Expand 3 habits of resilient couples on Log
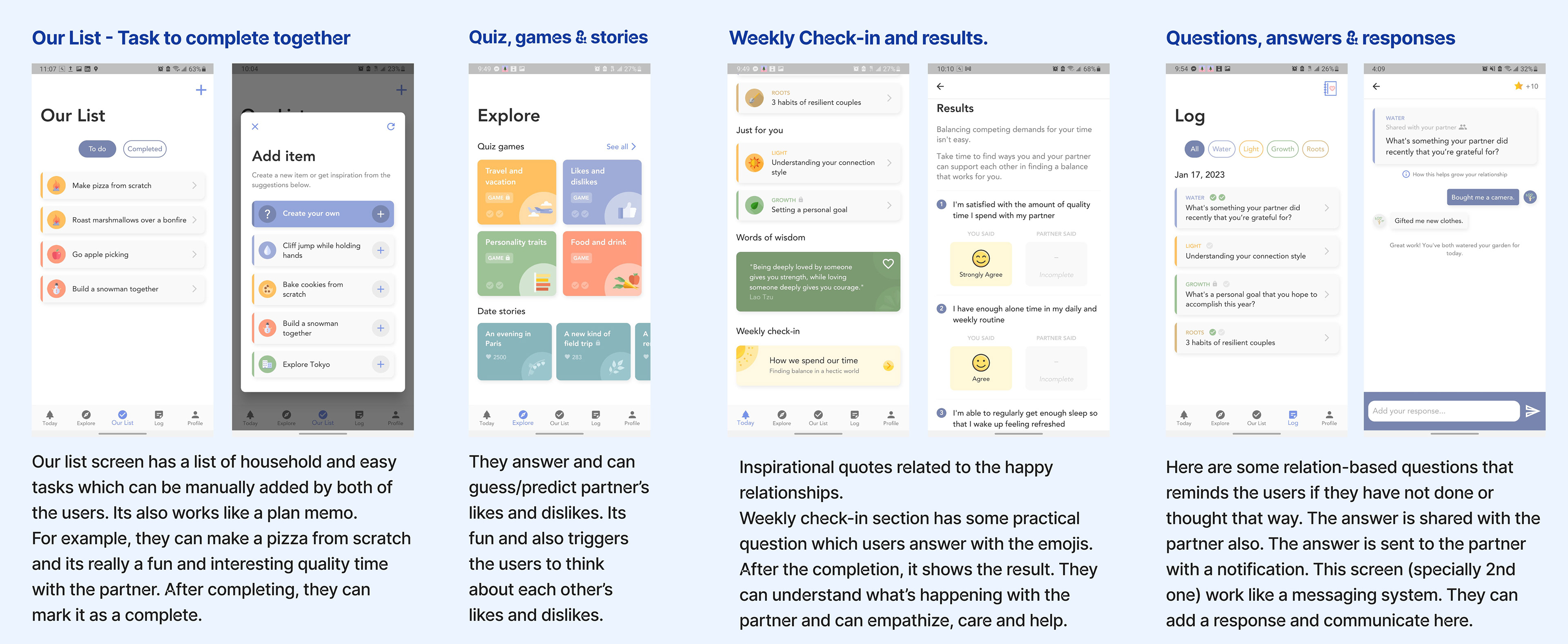Image resolution: width=1568 pixels, height=644 pixels. tap(1257, 338)
